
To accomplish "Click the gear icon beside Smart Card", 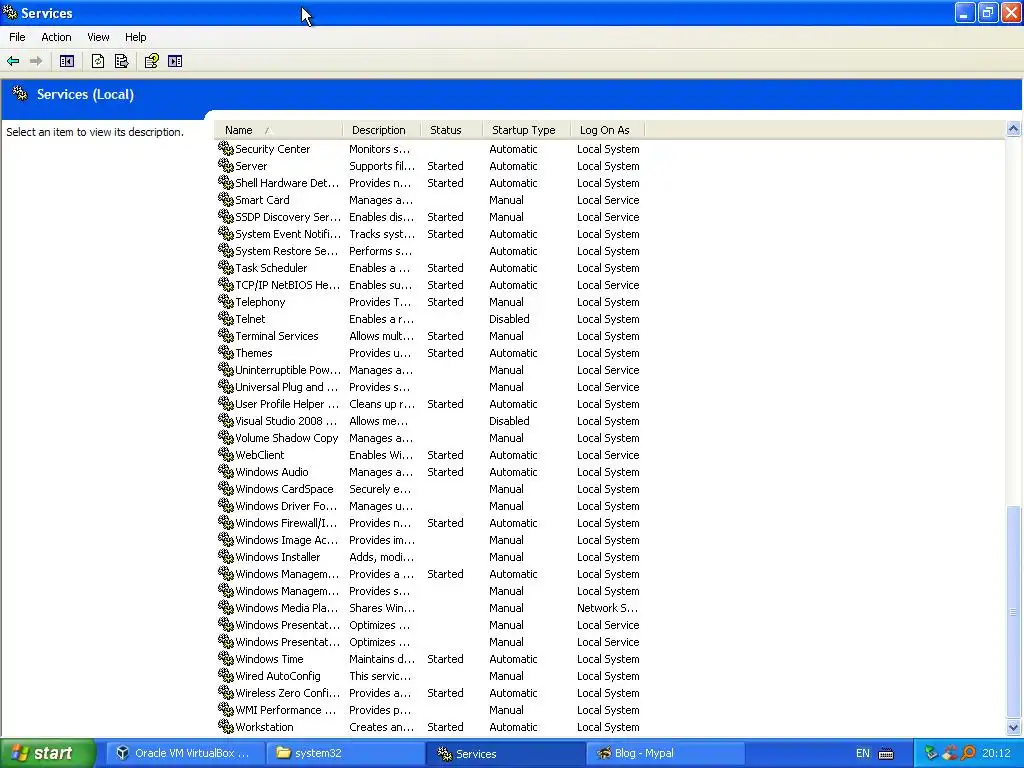I will (x=226, y=200).
